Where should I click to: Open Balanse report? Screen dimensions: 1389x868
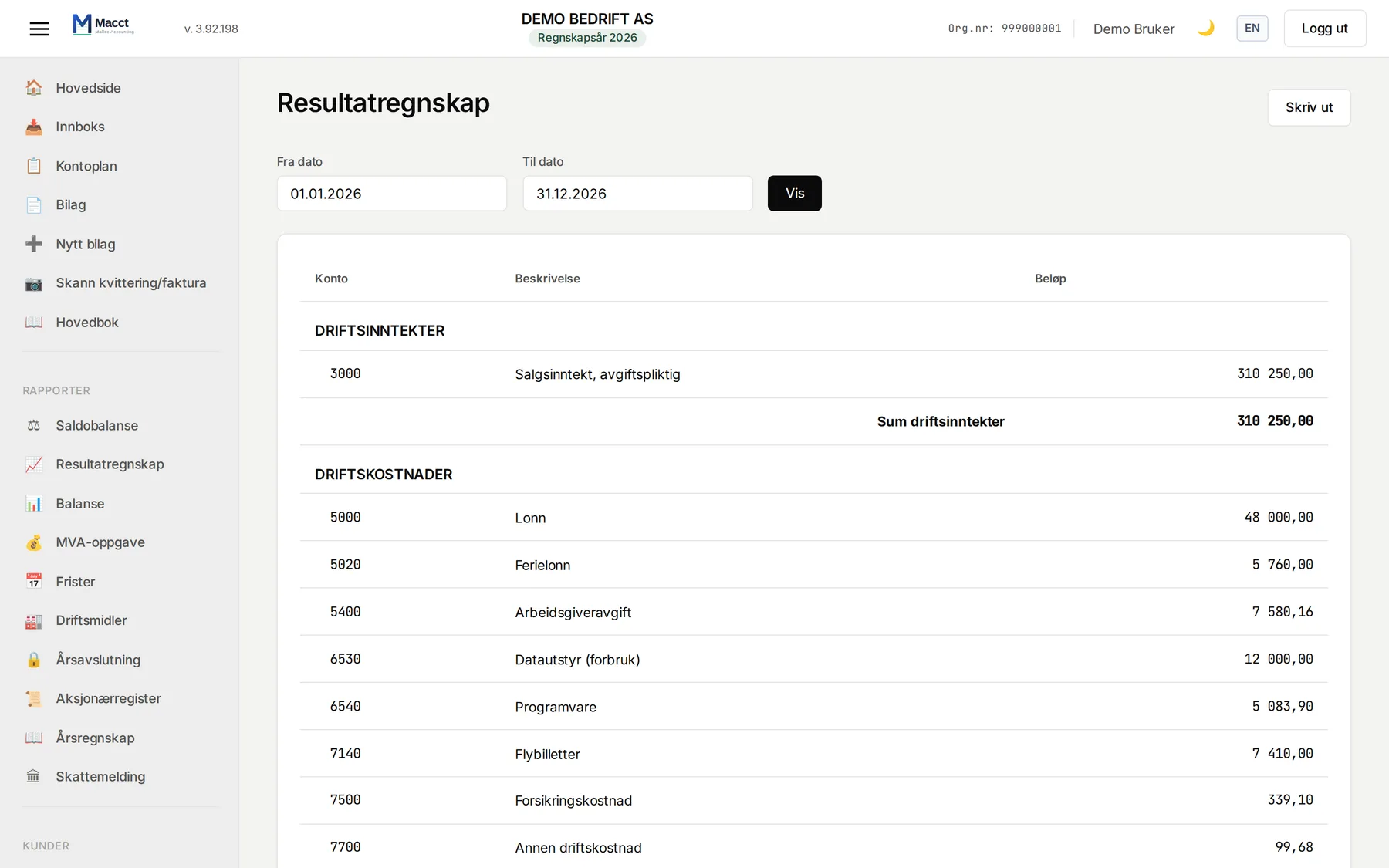(80, 503)
